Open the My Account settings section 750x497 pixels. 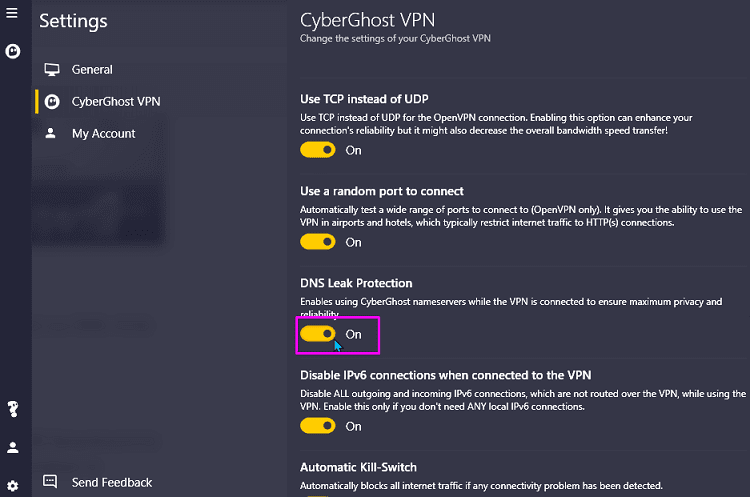pyautogui.click(x=101, y=133)
